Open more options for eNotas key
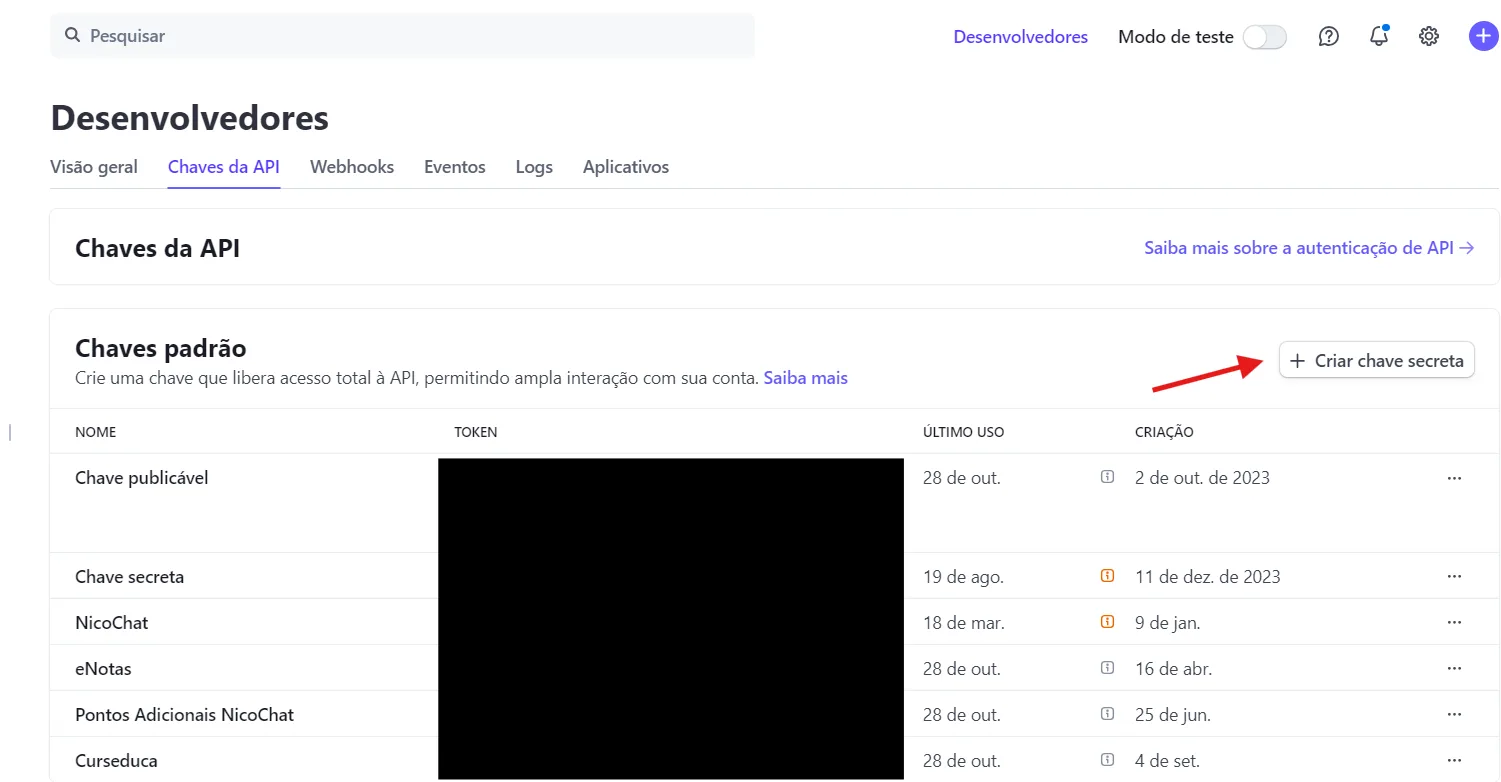The image size is (1501, 782). click(x=1455, y=668)
